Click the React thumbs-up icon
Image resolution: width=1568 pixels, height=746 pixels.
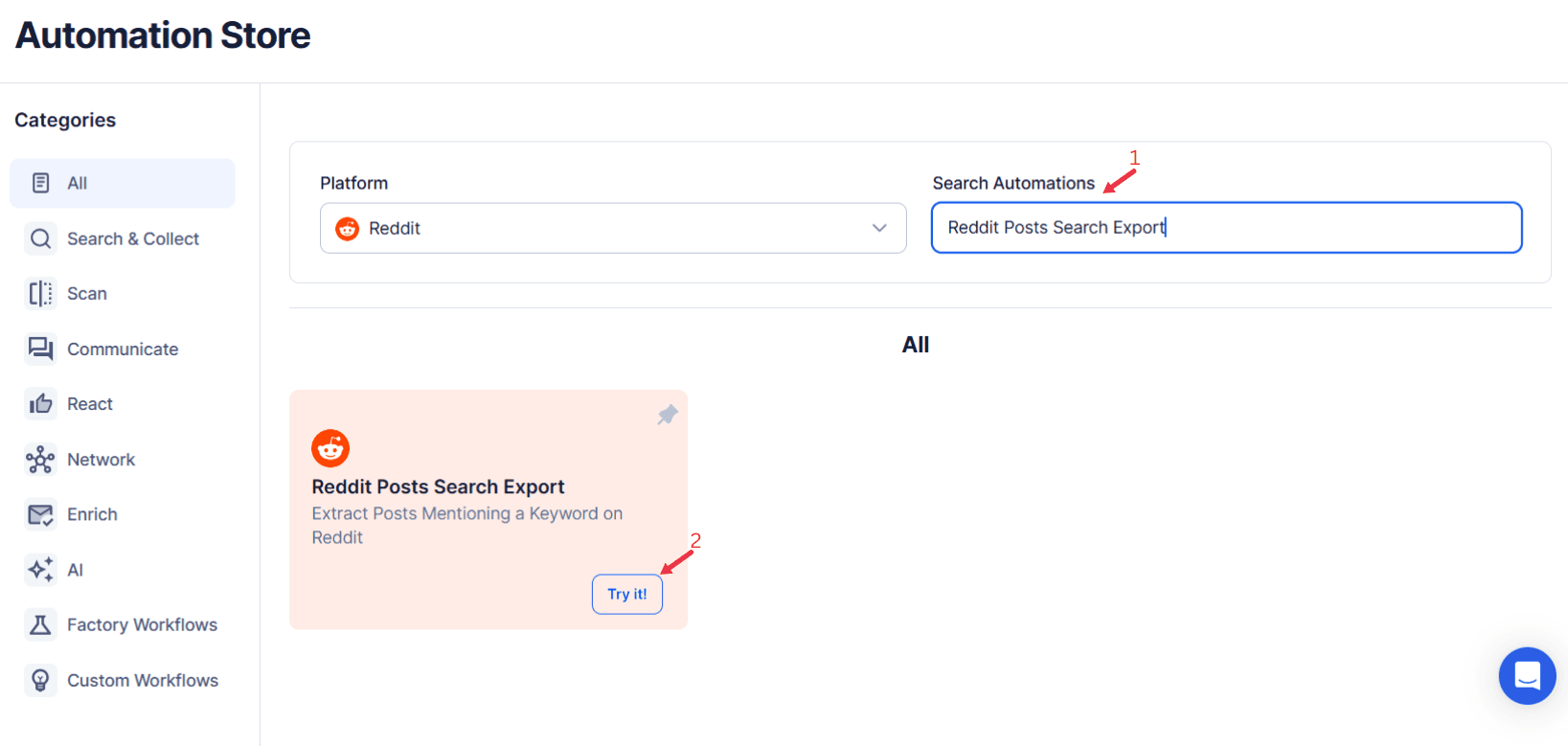(40, 403)
